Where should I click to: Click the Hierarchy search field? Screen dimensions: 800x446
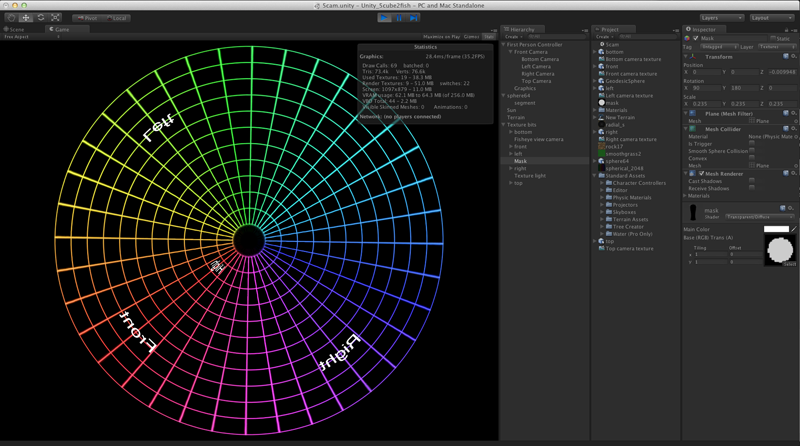pyautogui.click(x=555, y=37)
